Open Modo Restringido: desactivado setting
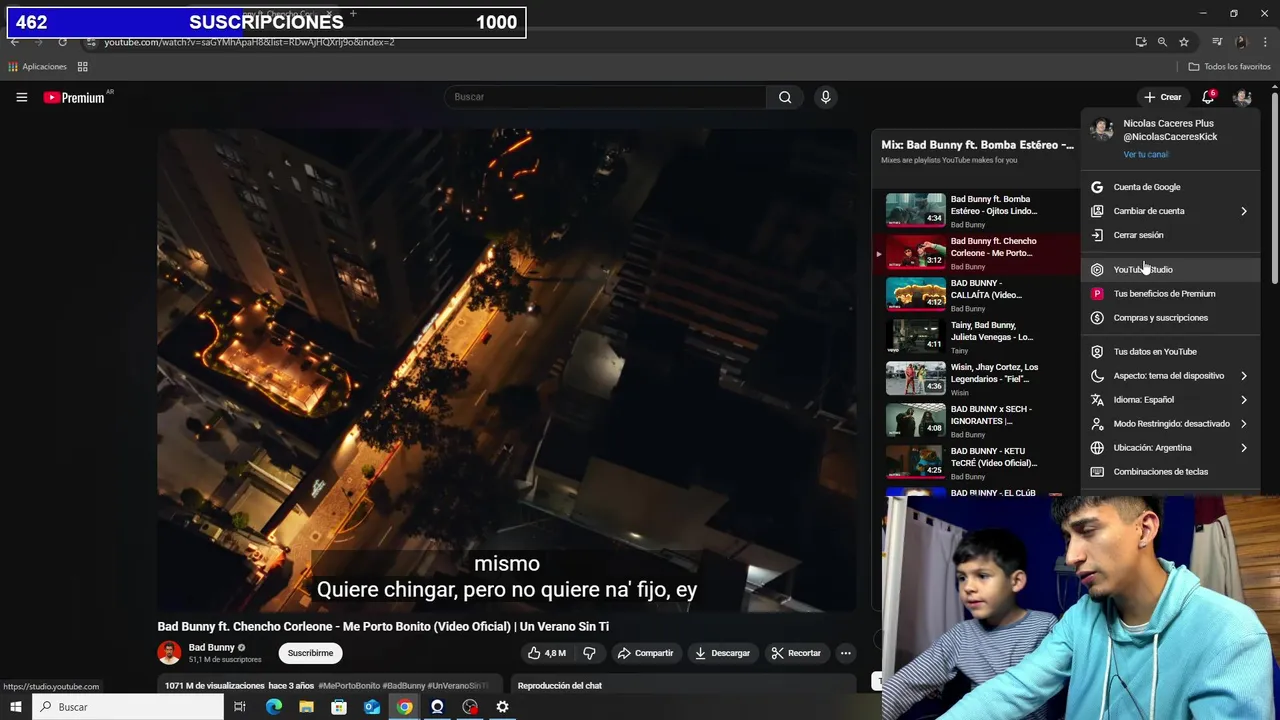Viewport: 1280px width, 720px height. coord(1171,424)
